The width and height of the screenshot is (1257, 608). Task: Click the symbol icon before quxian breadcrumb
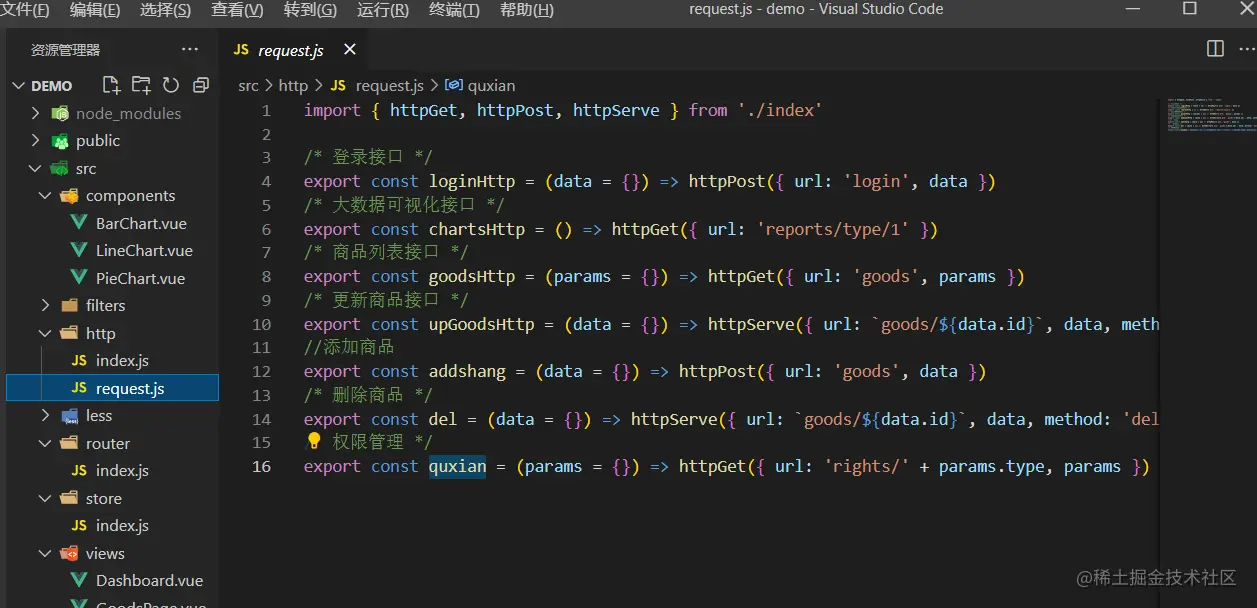[x=453, y=85]
